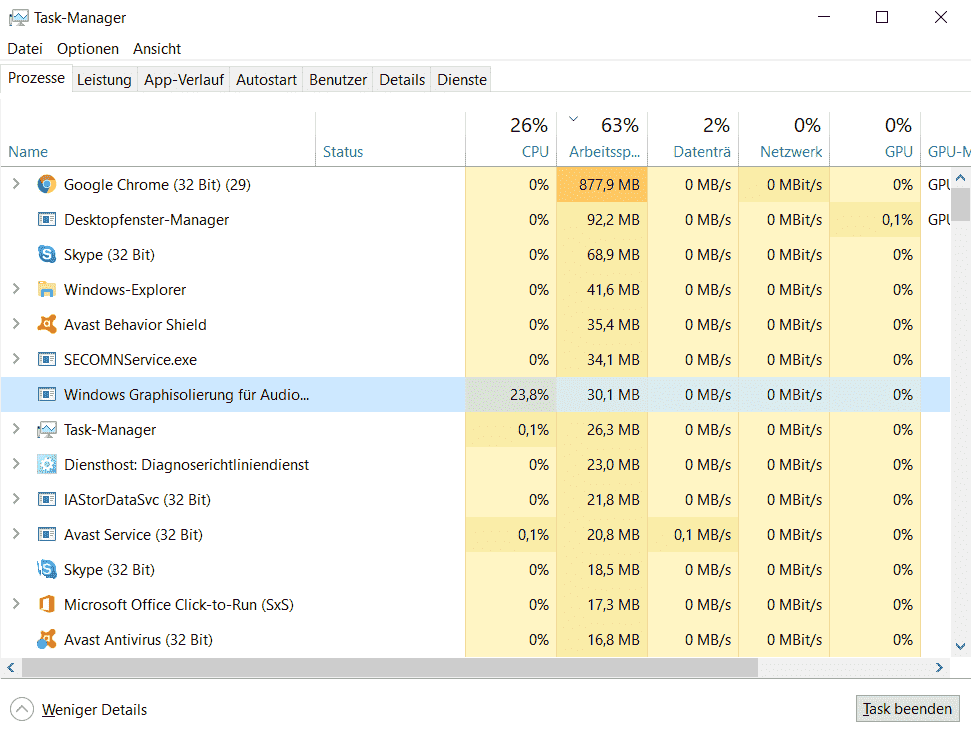
Task: Expand the SECOMNService.exe entry
Action: (16, 359)
